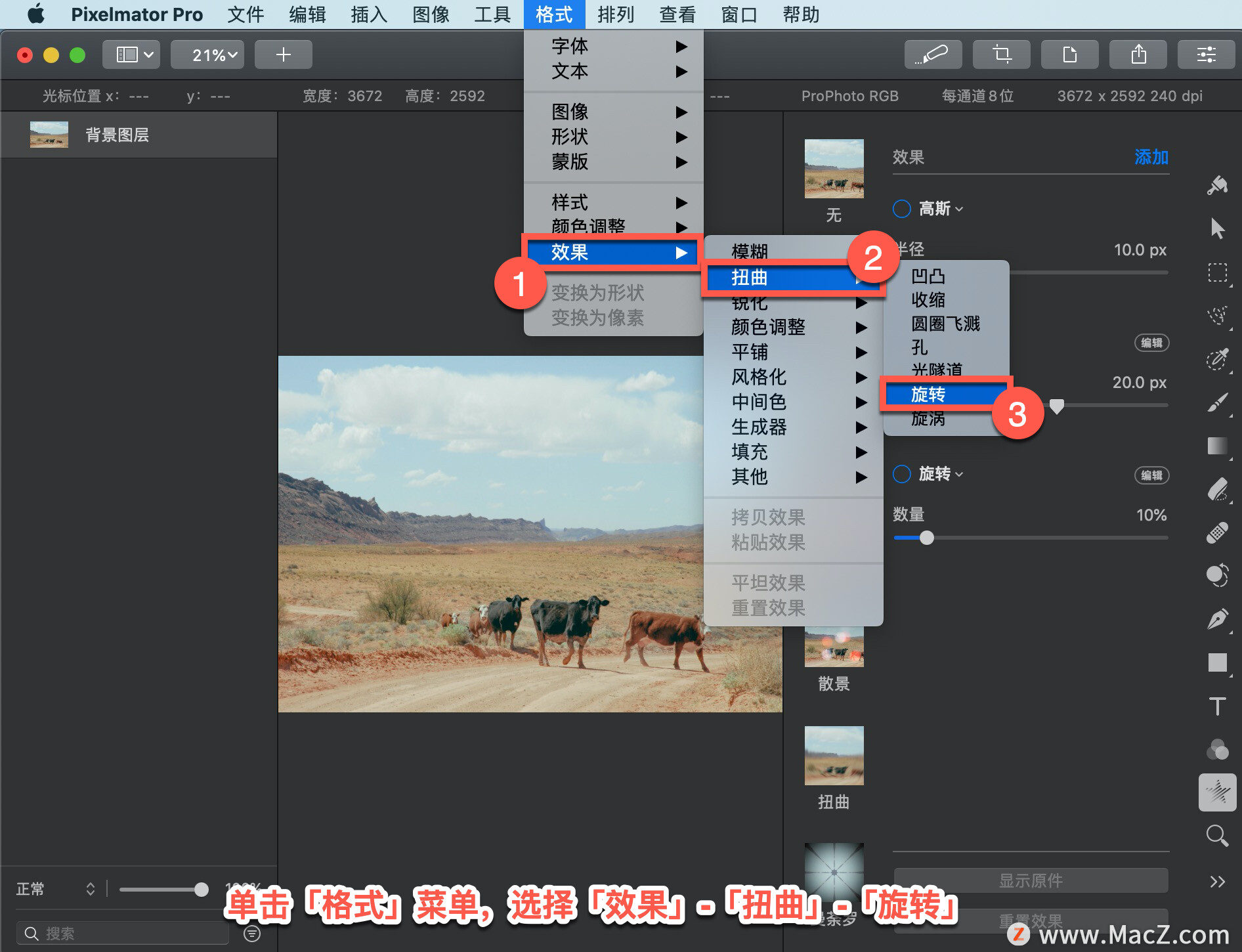Image resolution: width=1242 pixels, height=952 pixels.
Task: Select the Arrange arrow tool
Action: pyautogui.click(x=1218, y=228)
